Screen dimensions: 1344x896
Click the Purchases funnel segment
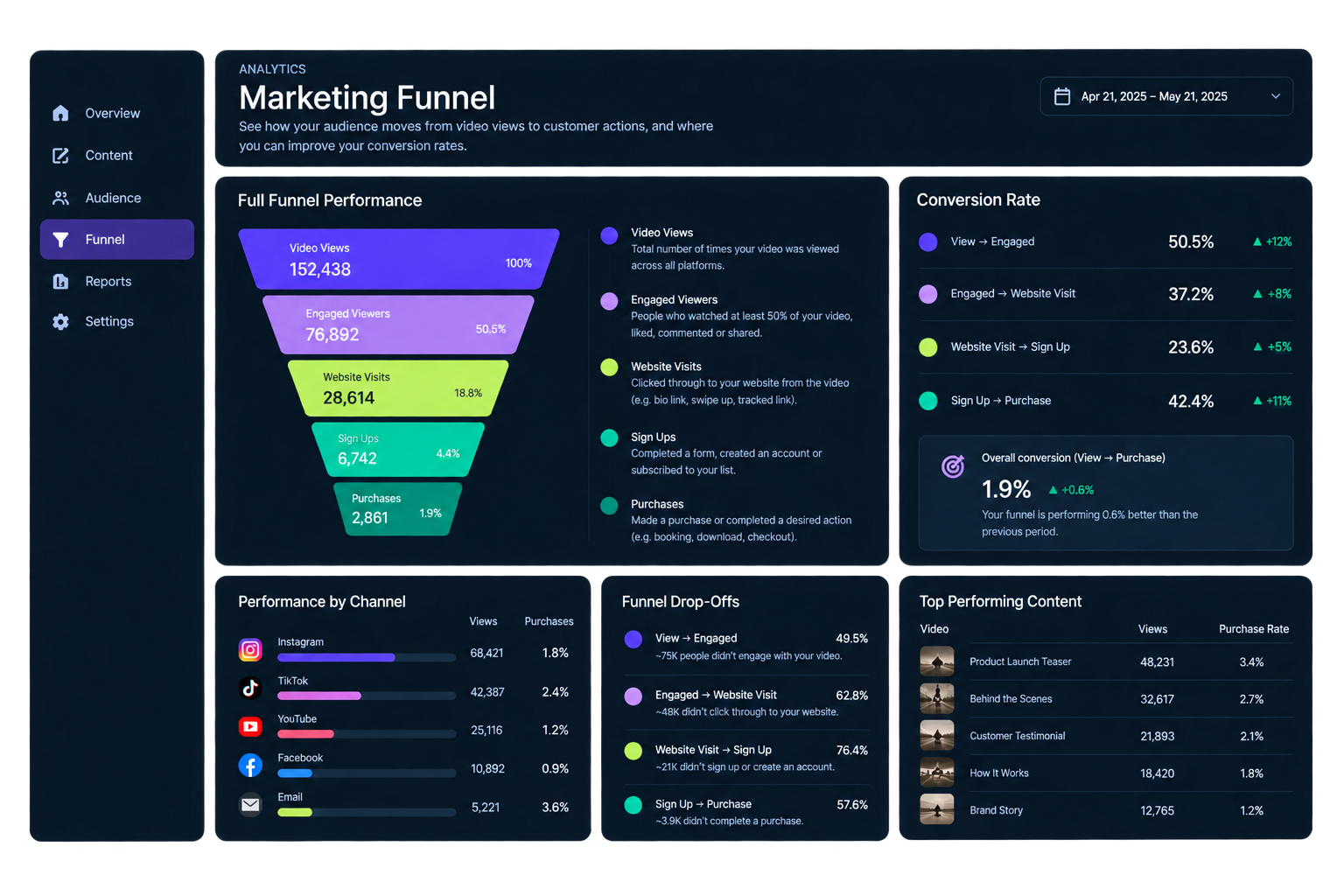399,509
